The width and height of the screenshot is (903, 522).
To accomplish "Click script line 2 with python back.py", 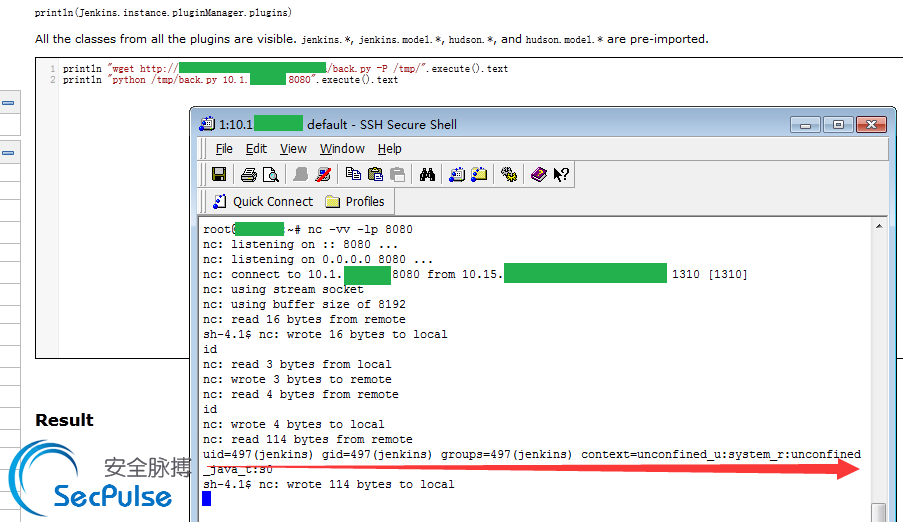I will [x=230, y=80].
